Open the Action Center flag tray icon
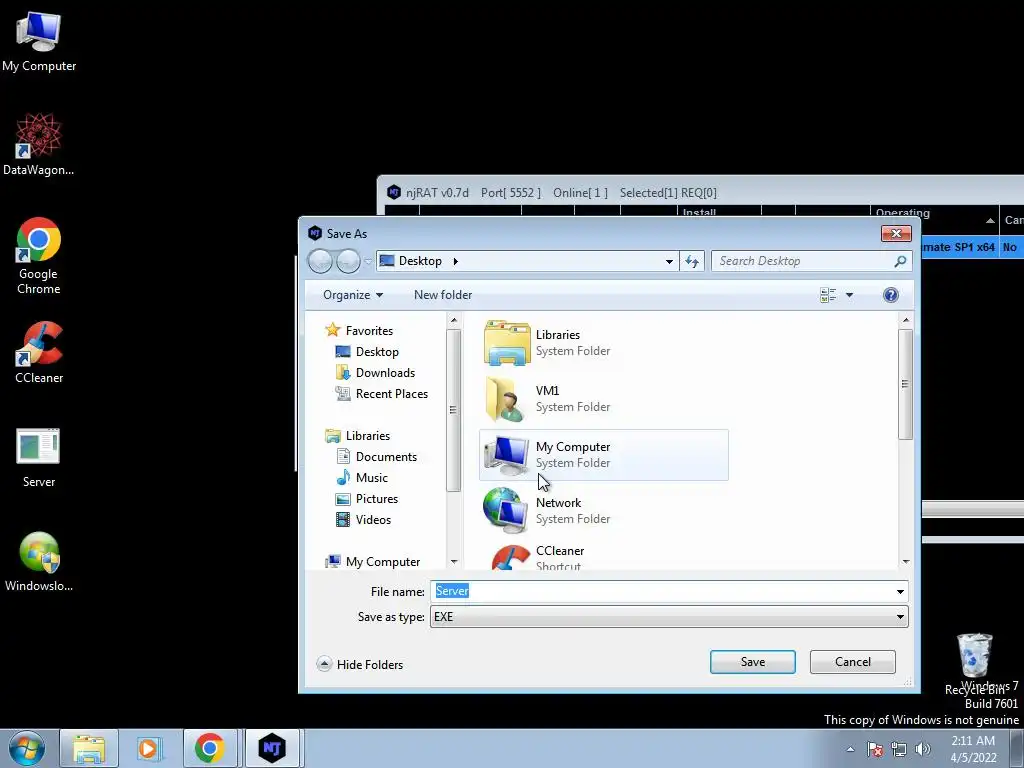The width and height of the screenshot is (1024, 768). pyautogui.click(x=875, y=749)
